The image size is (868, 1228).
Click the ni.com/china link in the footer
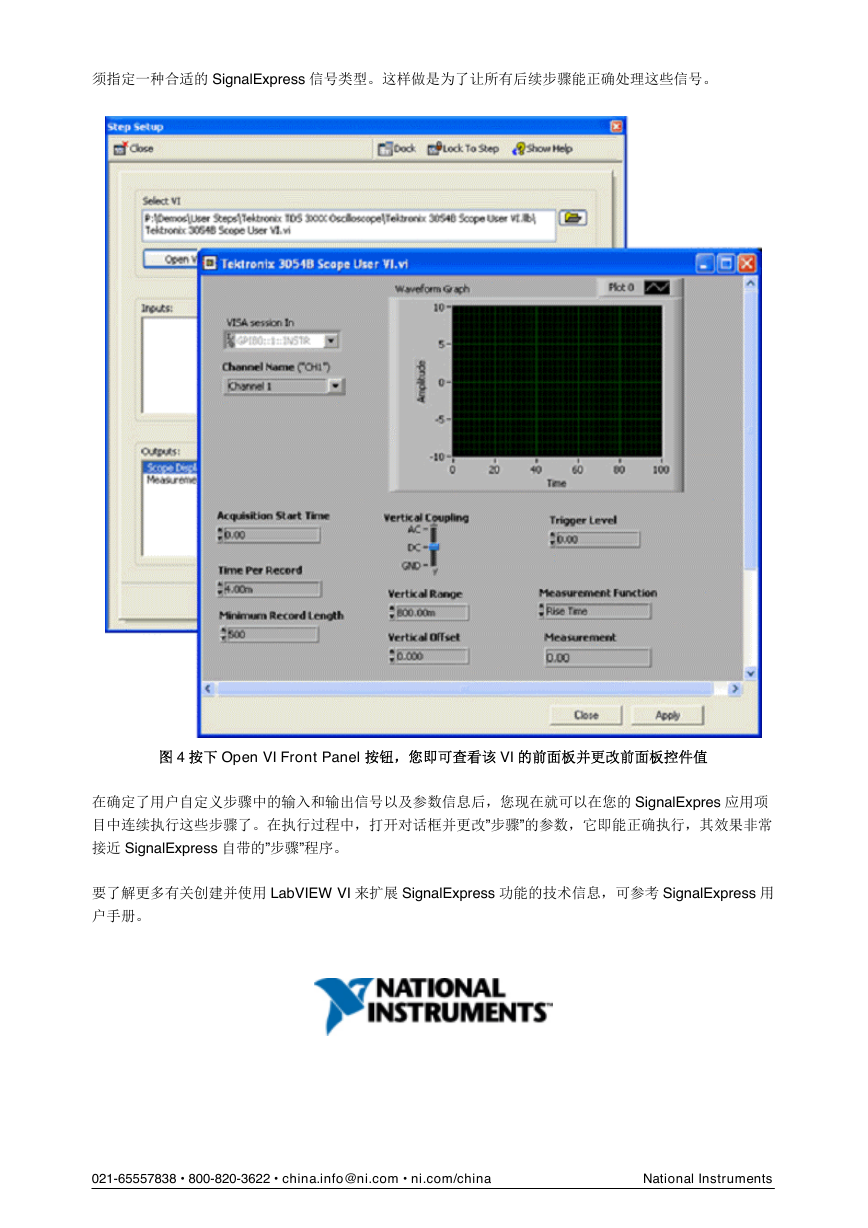451,1179
